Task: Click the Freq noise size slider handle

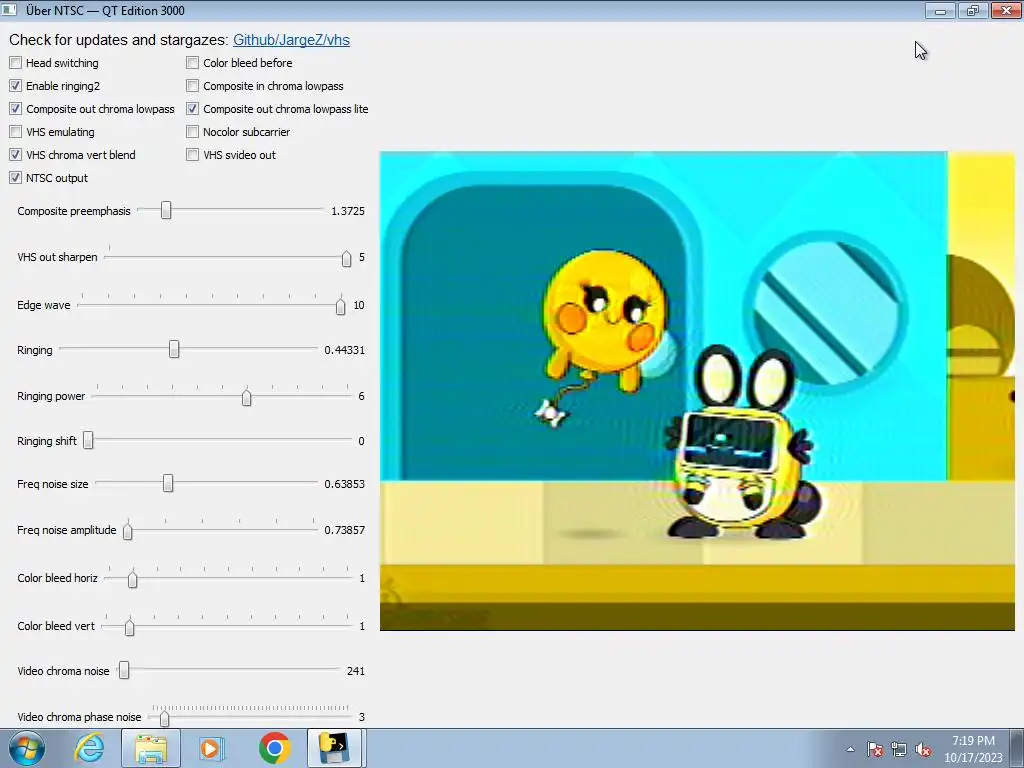Action: coord(168,483)
